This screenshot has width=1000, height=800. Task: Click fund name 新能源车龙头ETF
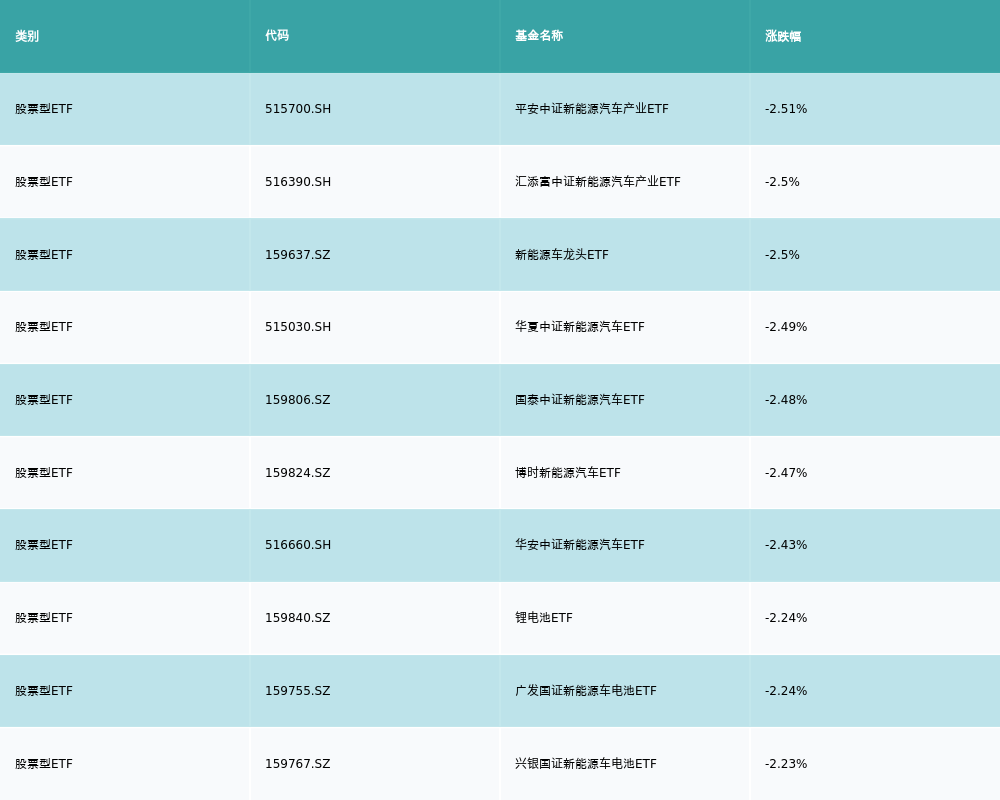(562, 255)
